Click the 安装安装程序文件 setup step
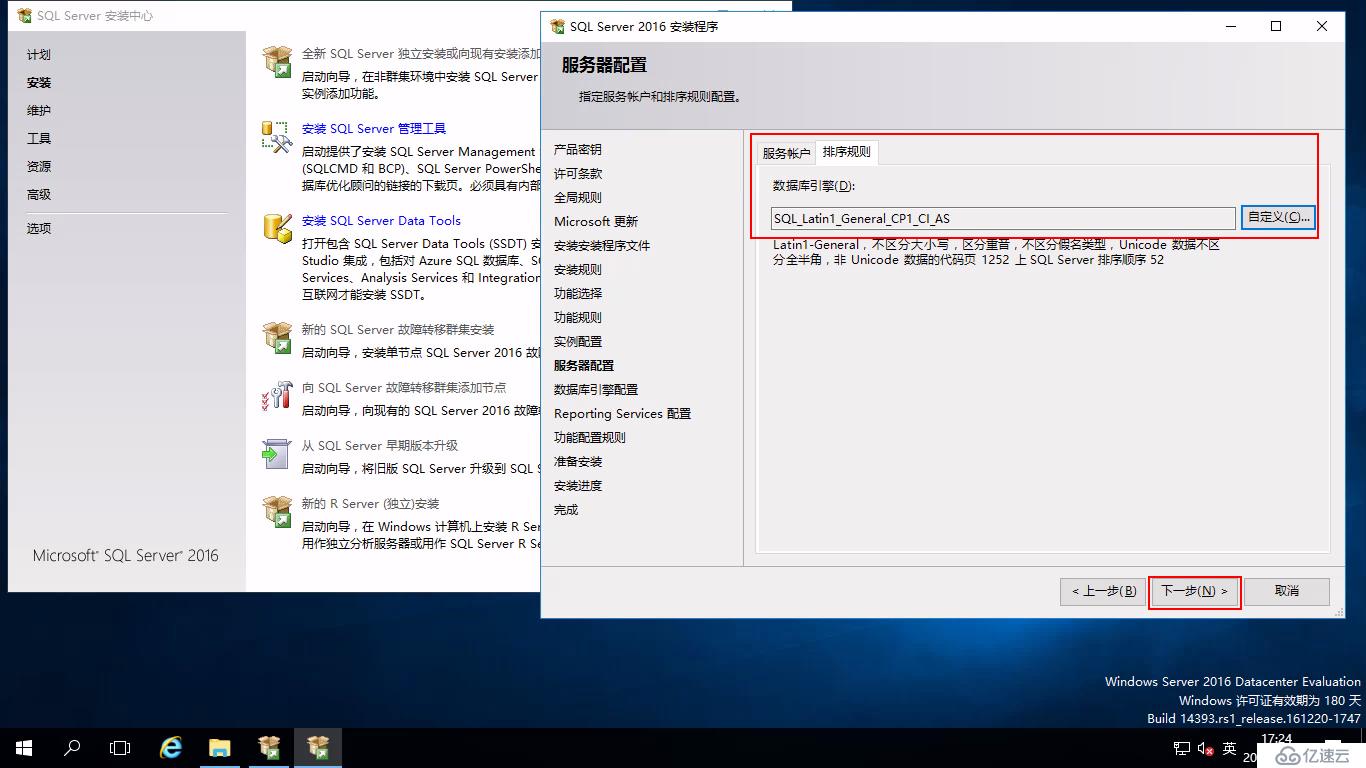This screenshot has height=768, width=1366. click(602, 246)
